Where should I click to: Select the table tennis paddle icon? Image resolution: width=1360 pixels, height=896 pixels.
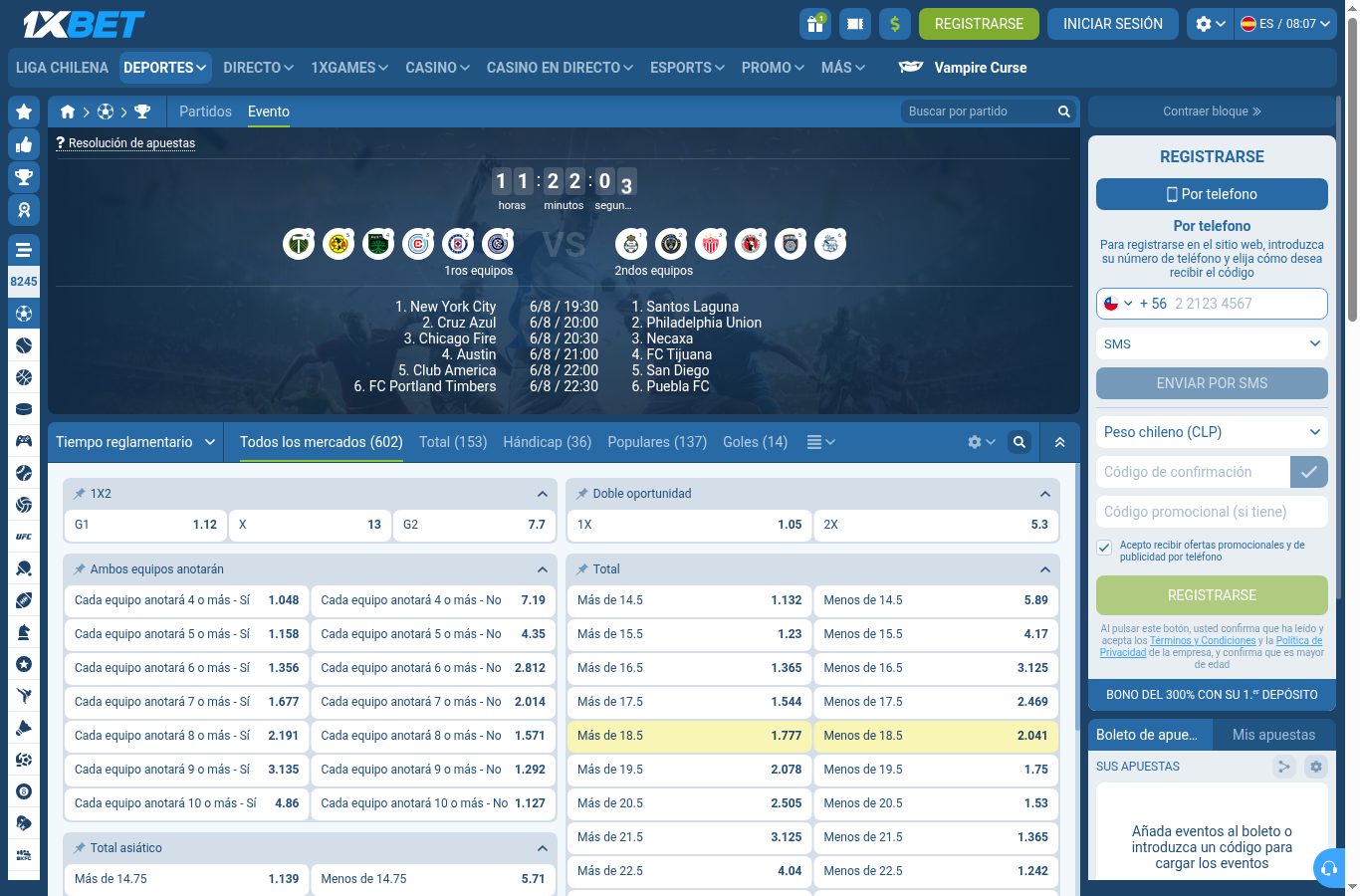24,568
